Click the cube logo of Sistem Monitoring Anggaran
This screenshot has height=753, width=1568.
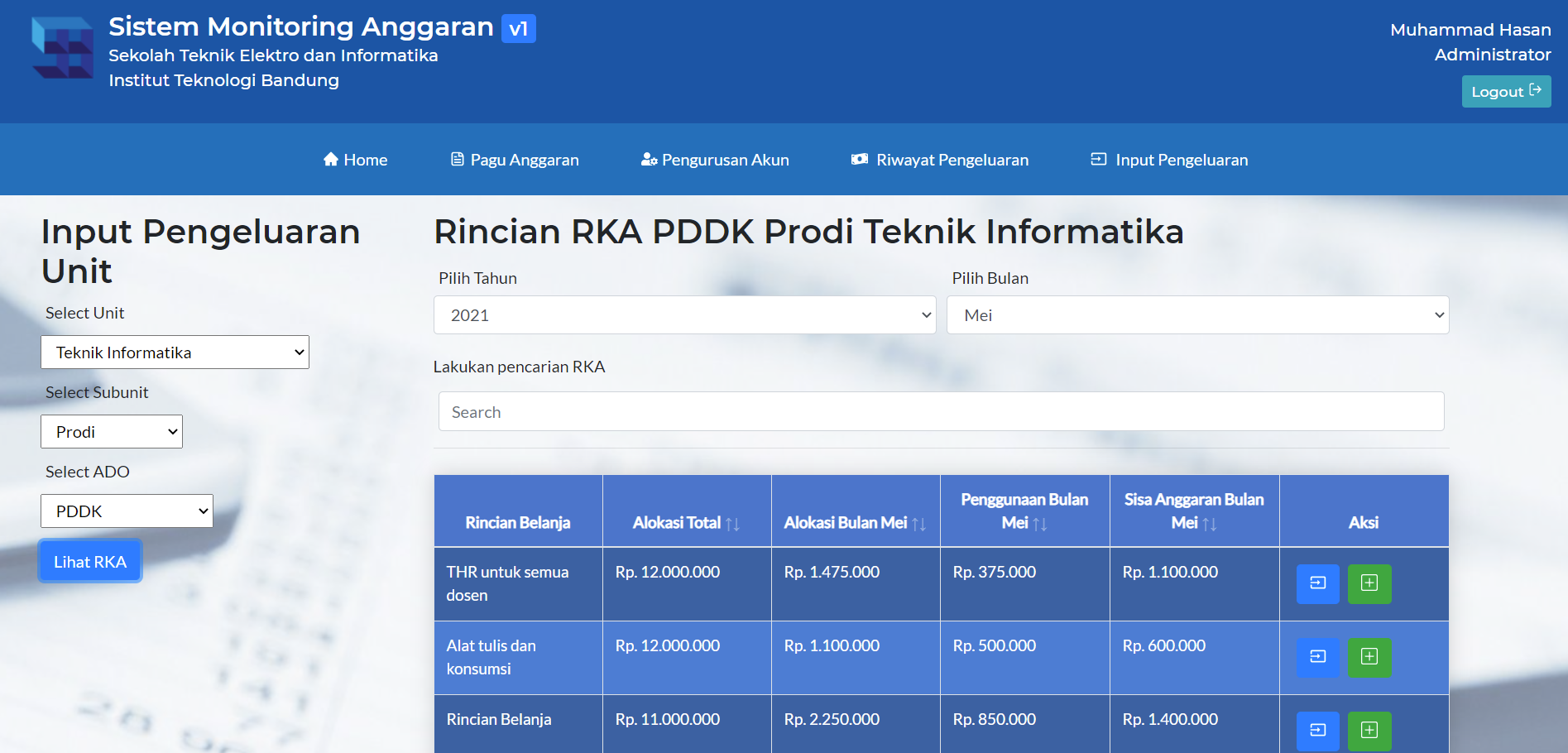[x=63, y=47]
